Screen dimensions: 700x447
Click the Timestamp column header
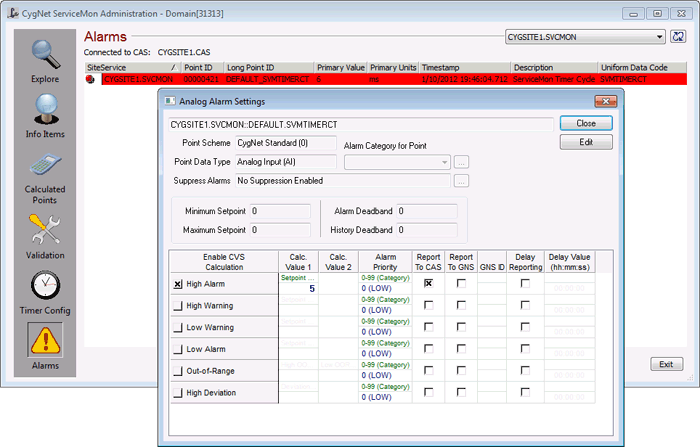point(465,67)
